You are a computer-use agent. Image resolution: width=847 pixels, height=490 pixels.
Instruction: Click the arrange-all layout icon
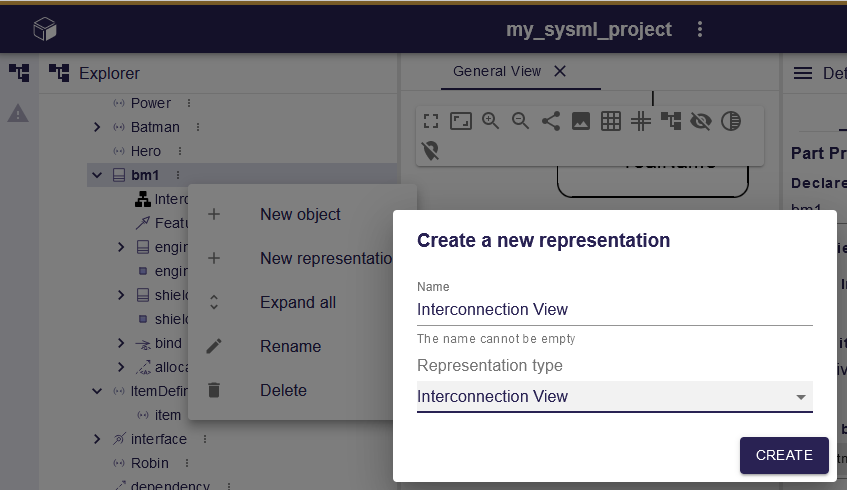(671, 121)
